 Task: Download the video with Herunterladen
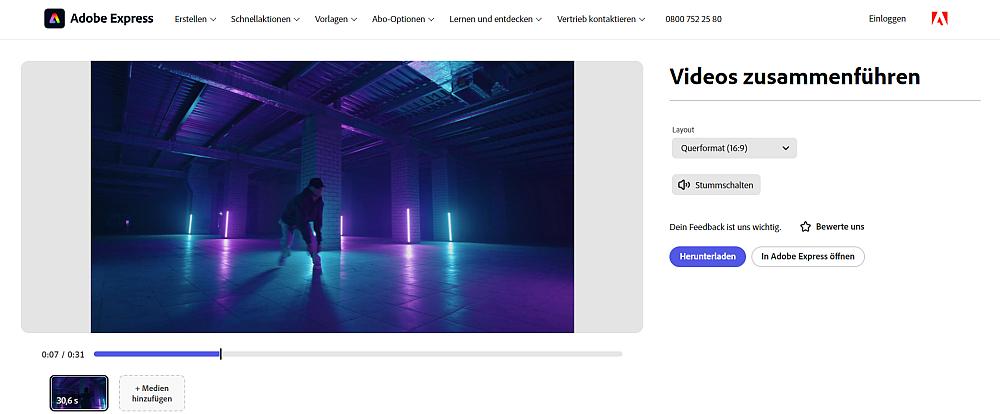707,256
